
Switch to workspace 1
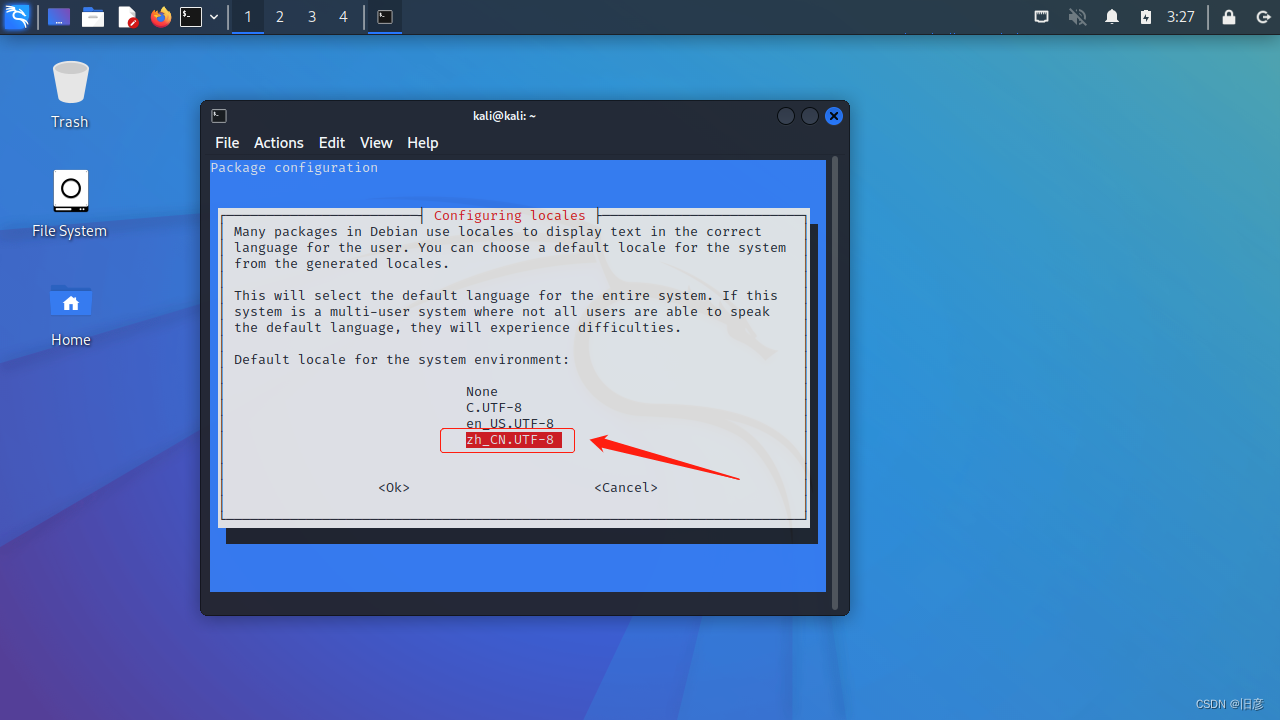[248, 17]
